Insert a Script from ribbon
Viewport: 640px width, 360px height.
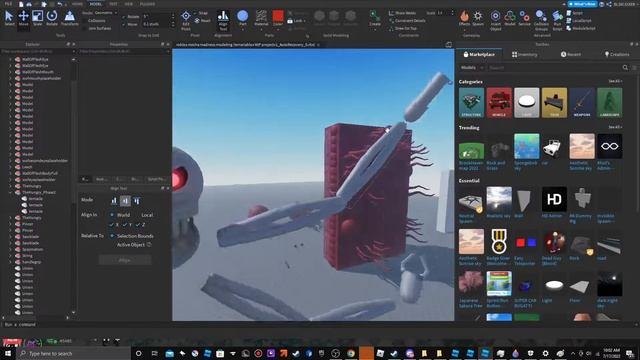(575, 13)
